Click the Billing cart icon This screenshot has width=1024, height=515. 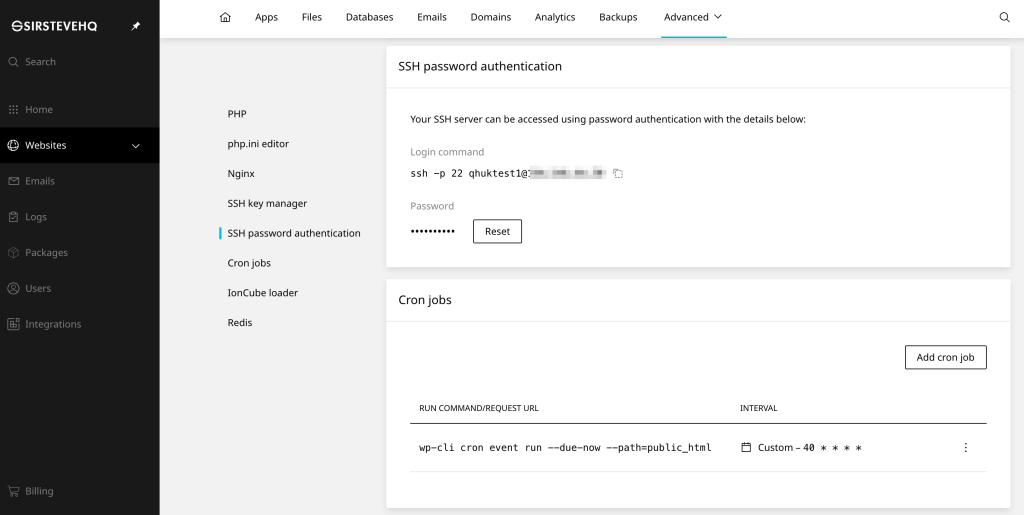click(13, 491)
